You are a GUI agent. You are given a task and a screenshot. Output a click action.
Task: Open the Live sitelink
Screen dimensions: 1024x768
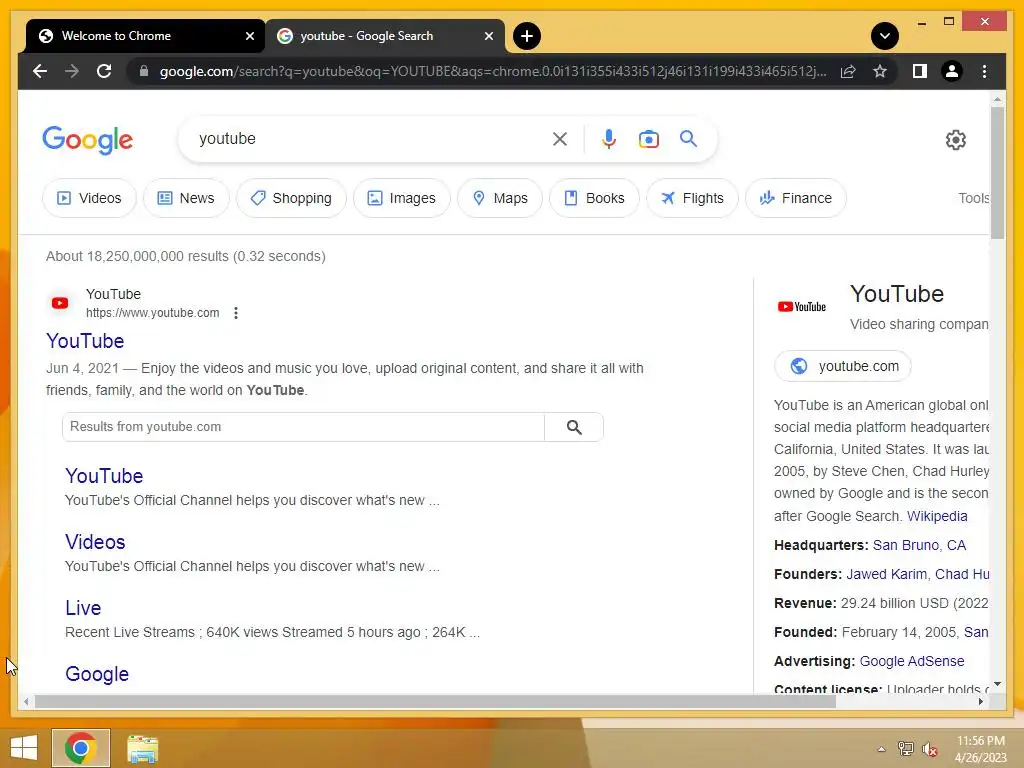83,608
